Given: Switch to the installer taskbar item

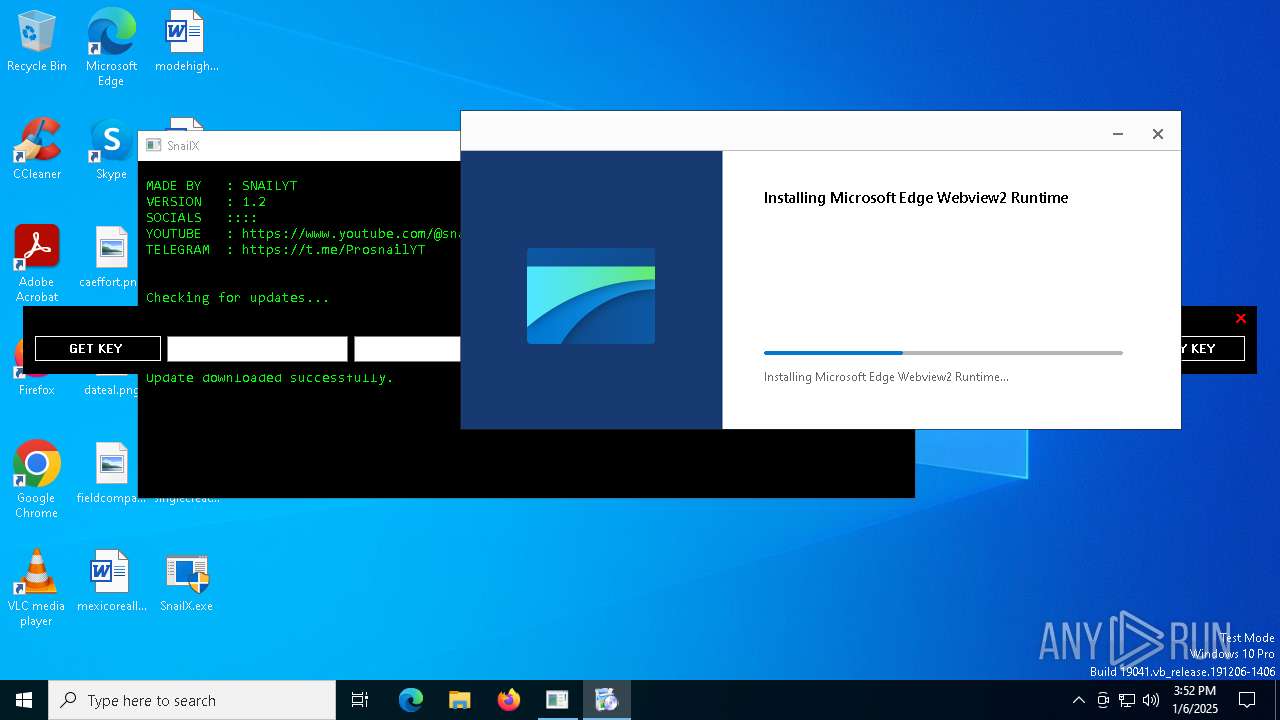Looking at the screenshot, I should (x=606, y=700).
